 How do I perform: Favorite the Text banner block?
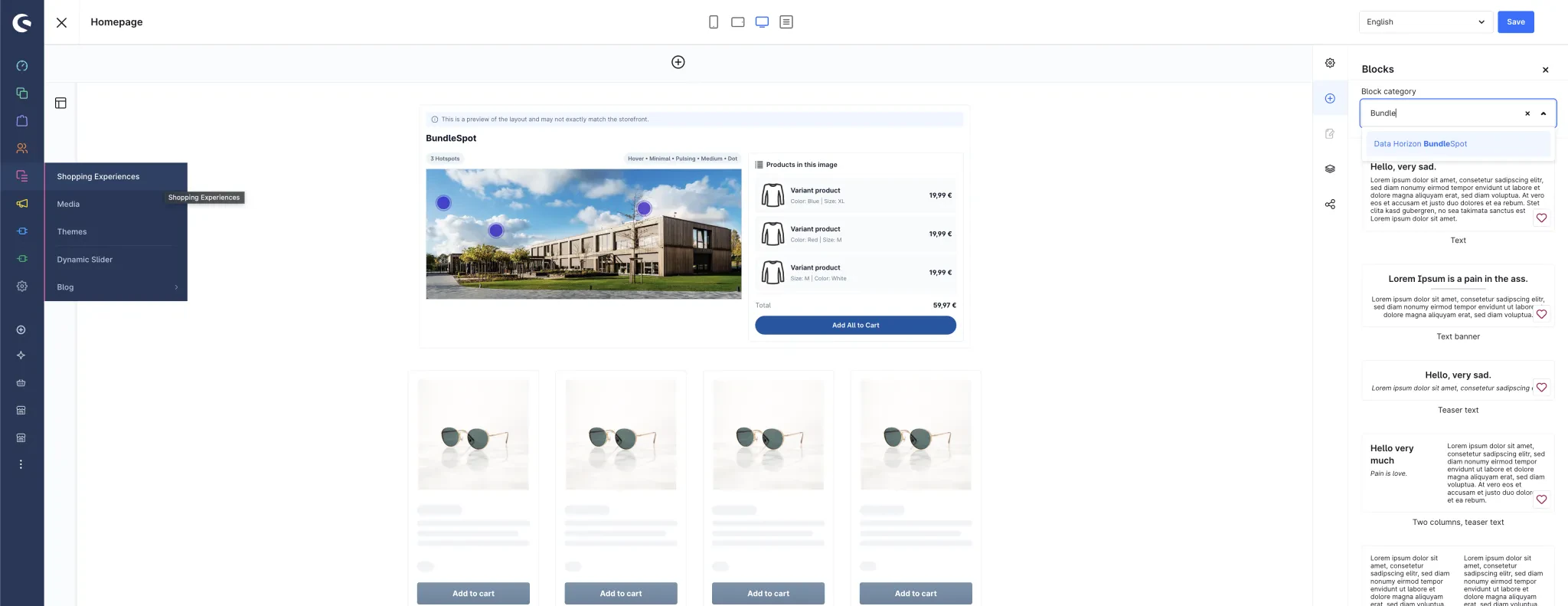[x=1542, y=314]
